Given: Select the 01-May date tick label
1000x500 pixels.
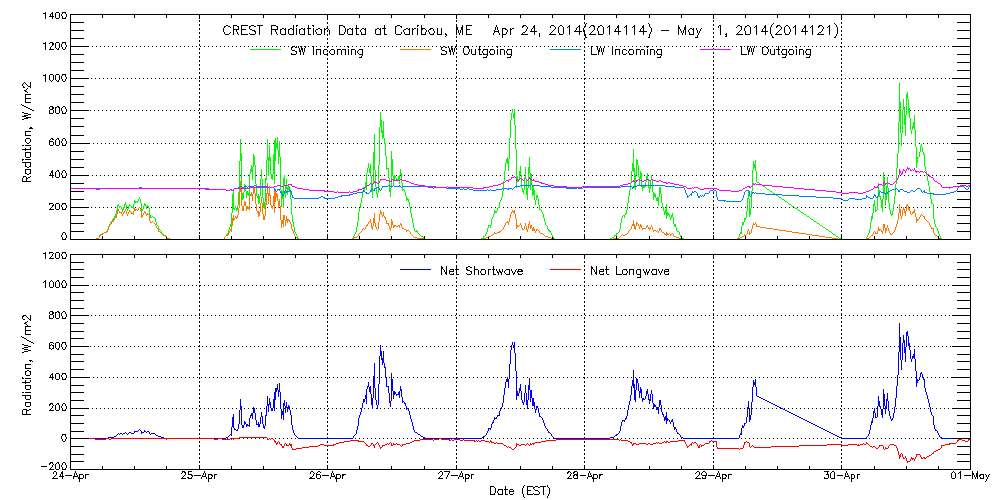Looking at the screenshot, I should pyautogui.click(x=968, y=476).
